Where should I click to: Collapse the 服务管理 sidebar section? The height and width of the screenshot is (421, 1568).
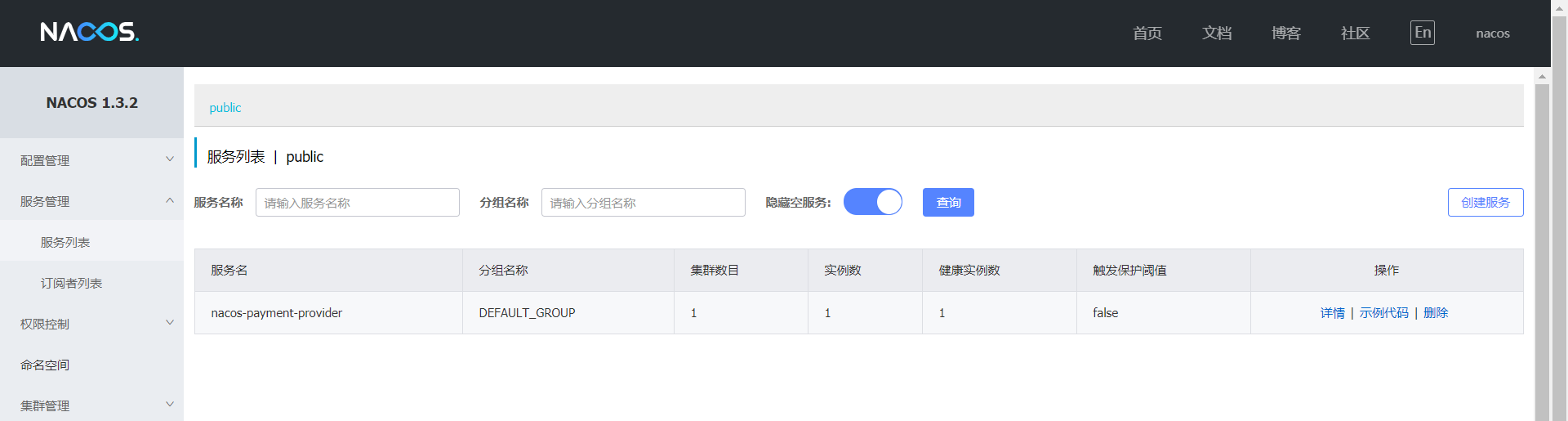[x=91, y=201]
